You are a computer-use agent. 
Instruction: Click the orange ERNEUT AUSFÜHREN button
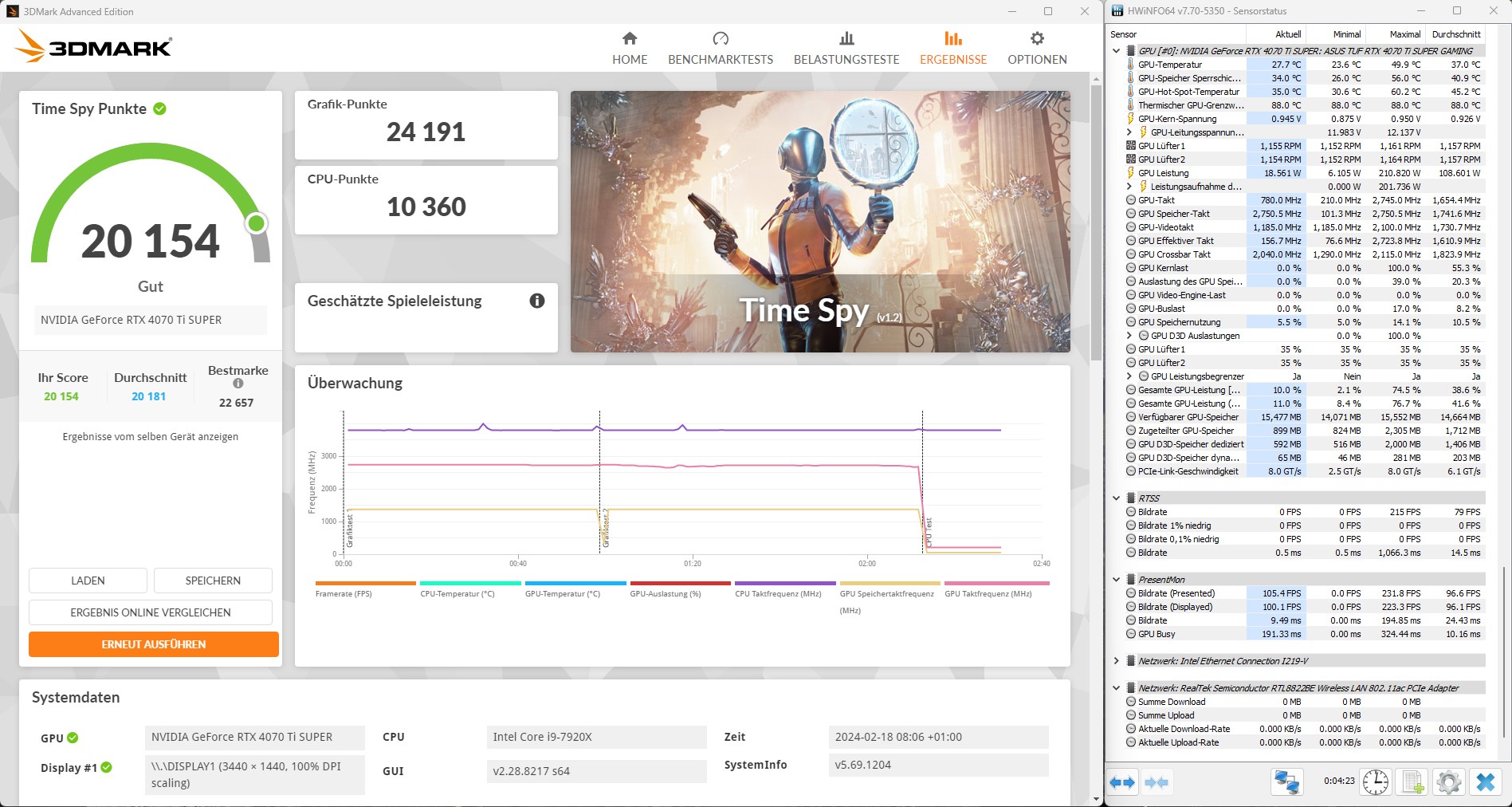point(154,644)
